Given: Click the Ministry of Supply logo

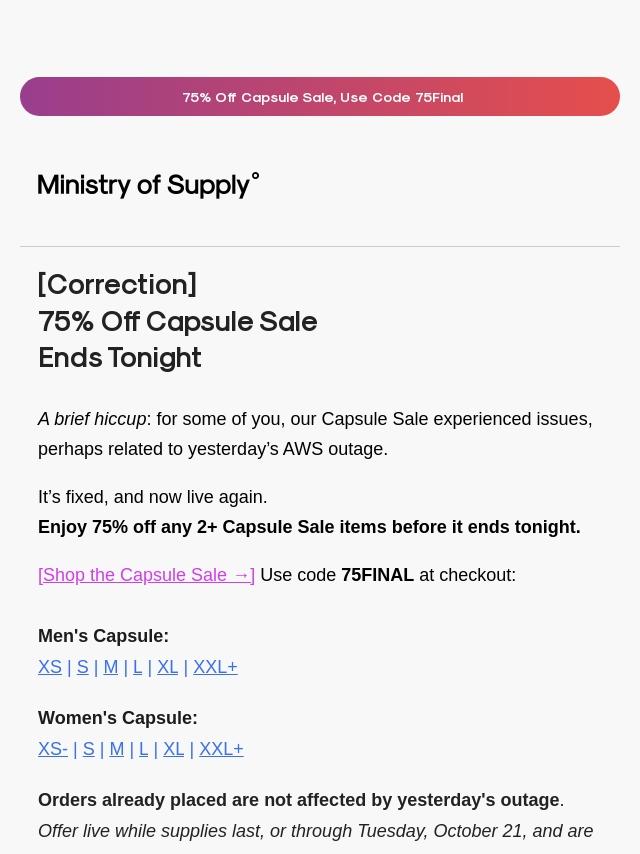Looking at the screenshot, I should click(x=148, y=185).
